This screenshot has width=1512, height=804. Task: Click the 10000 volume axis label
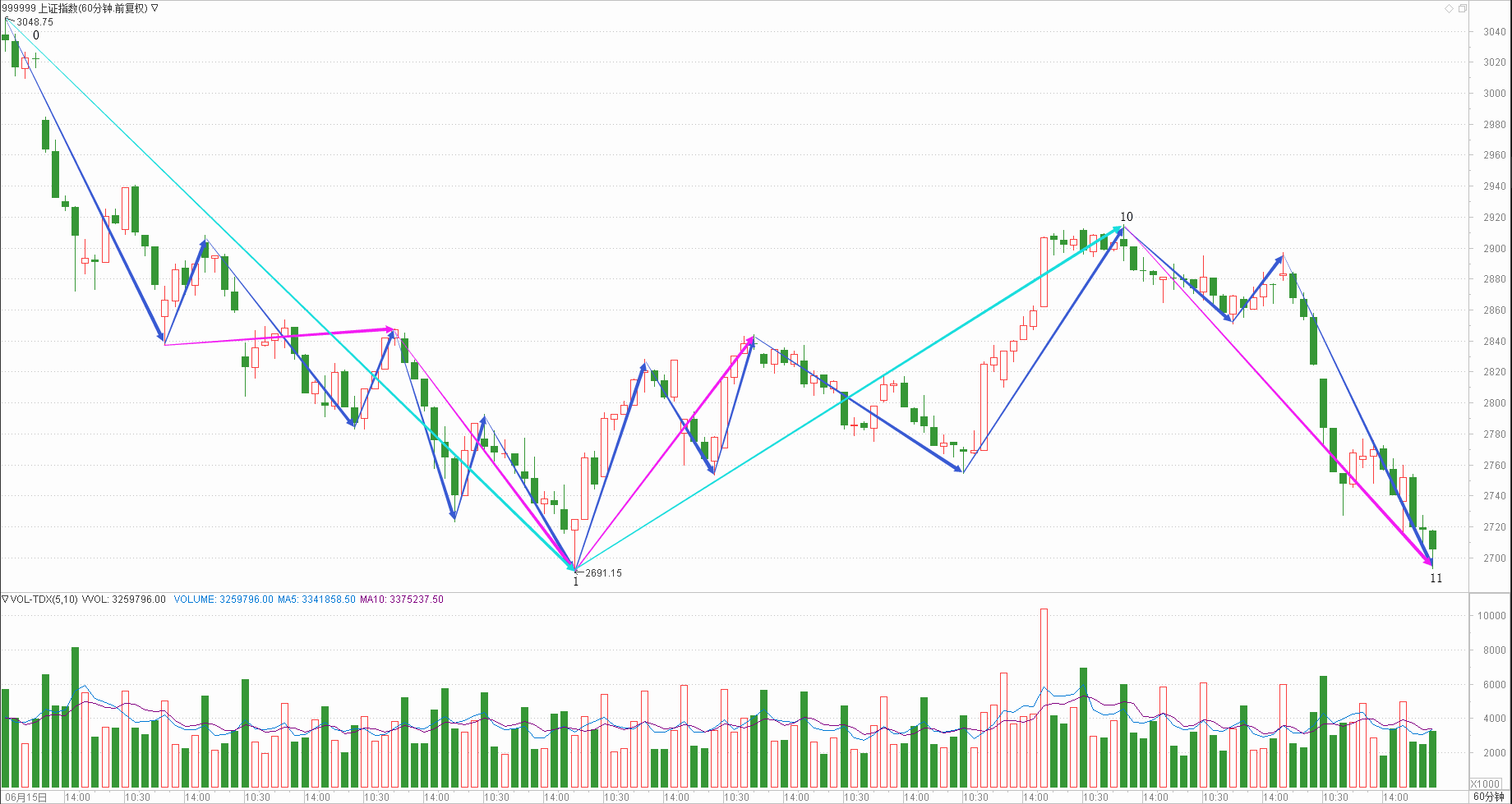1491,616
